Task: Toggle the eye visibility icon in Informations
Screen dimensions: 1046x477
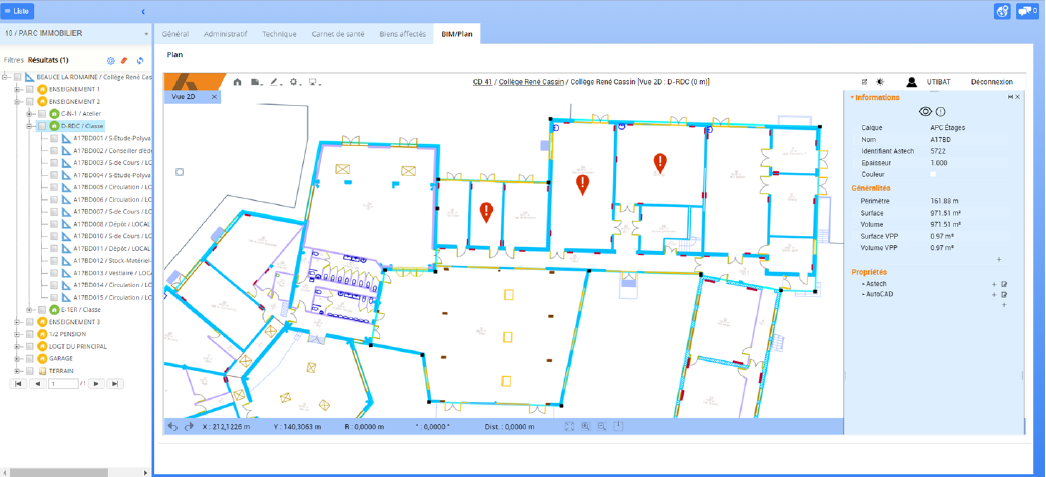Action: pyautogui.click(x=925, y=111)
